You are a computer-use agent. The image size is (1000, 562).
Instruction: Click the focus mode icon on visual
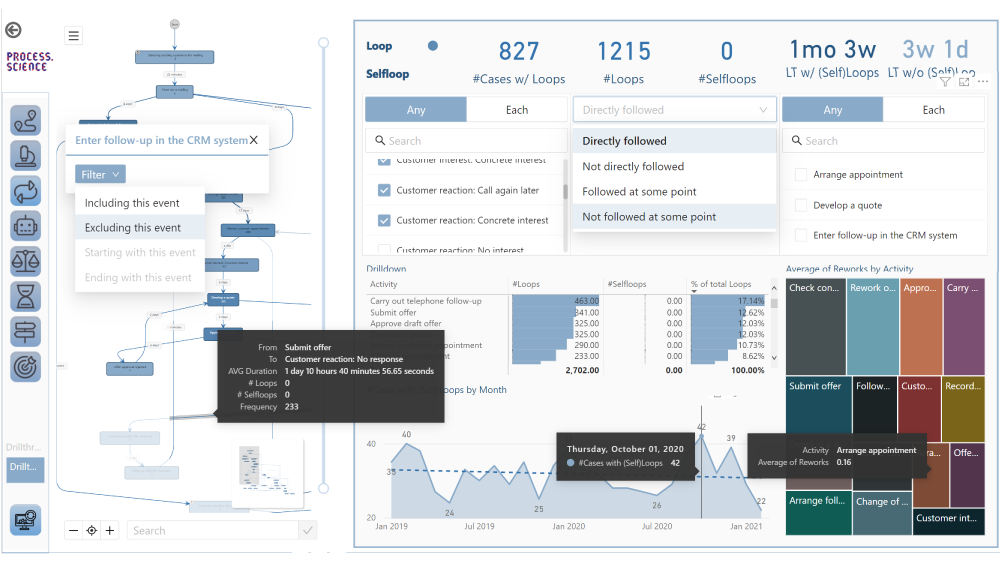964,82
